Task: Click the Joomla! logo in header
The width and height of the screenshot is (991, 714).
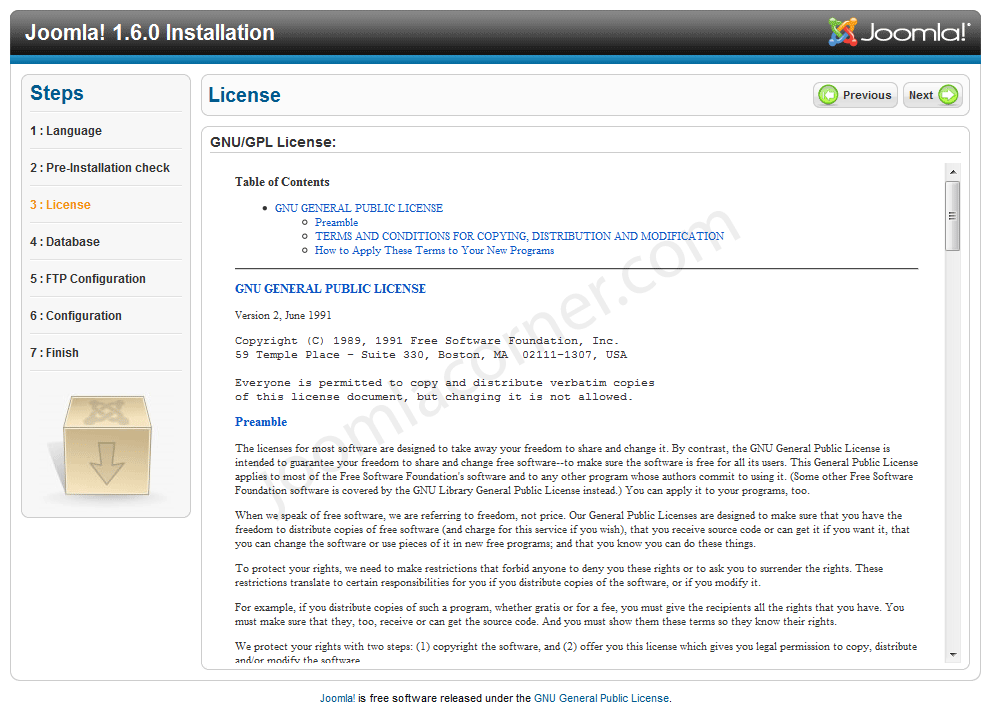Action: click(899, 32)
